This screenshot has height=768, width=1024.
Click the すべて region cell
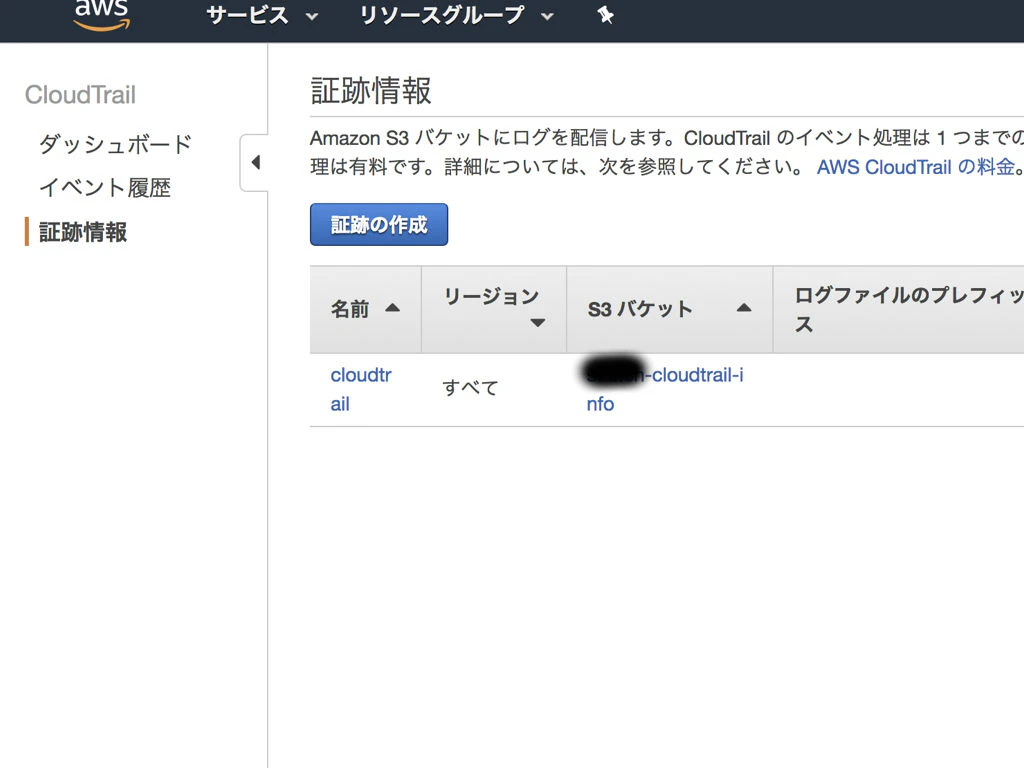click(x=470, y=388)
